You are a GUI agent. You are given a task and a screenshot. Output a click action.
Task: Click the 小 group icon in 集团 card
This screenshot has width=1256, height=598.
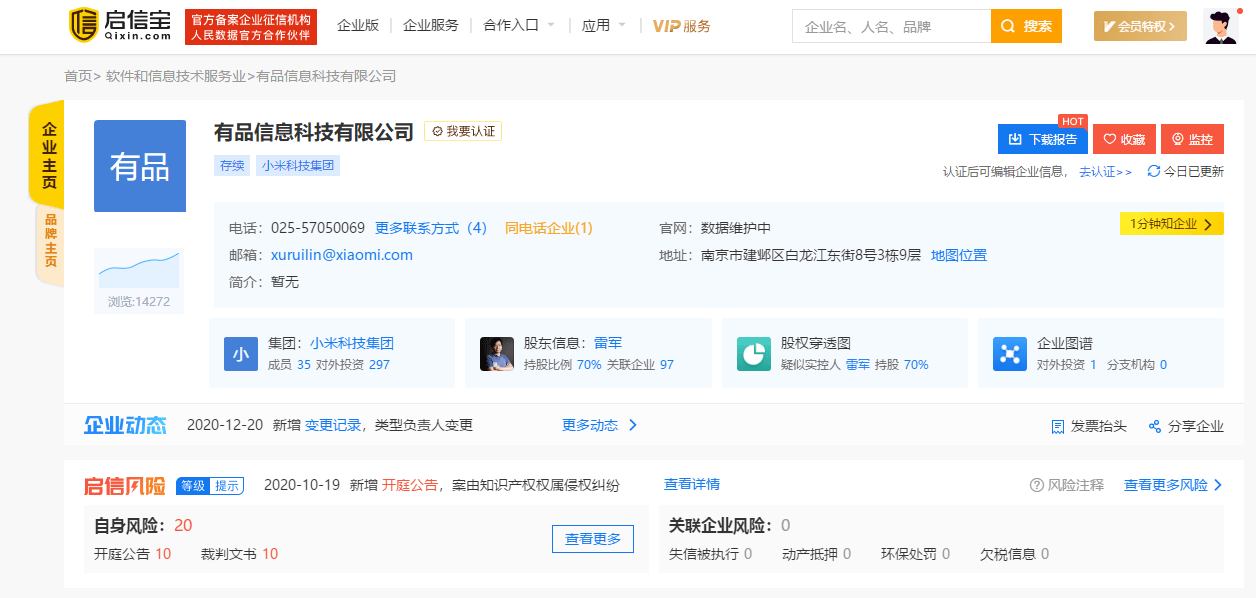coord(241,354)
